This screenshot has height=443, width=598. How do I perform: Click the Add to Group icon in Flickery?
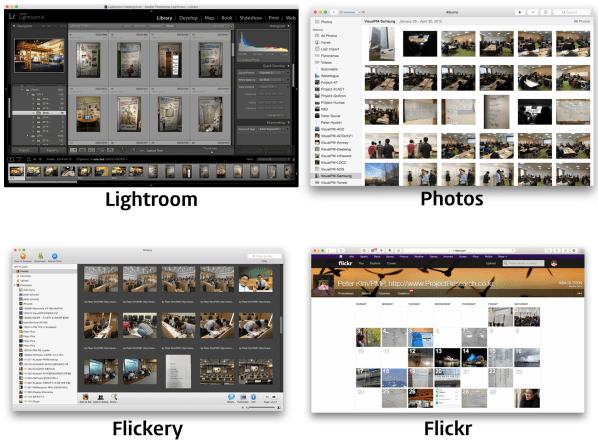point(100,397)
